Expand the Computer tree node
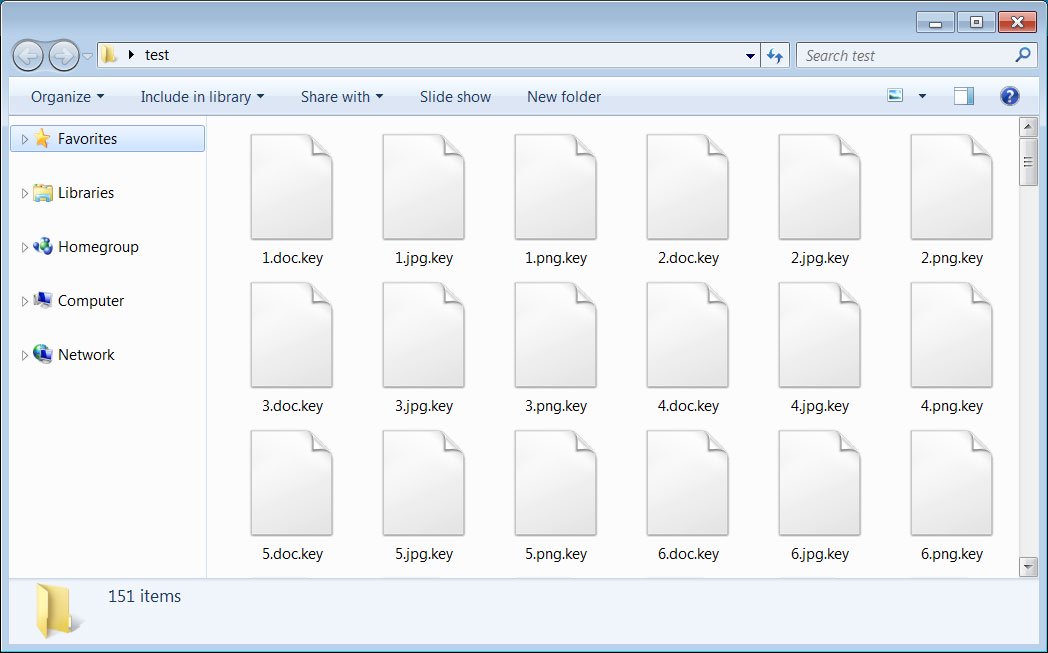Screen dimensions: 1048x653 [x=25, y=301]
